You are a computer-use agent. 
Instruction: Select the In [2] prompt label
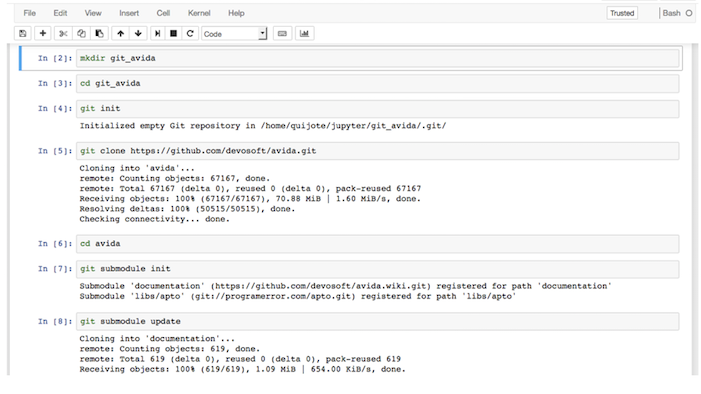(55, 58)
